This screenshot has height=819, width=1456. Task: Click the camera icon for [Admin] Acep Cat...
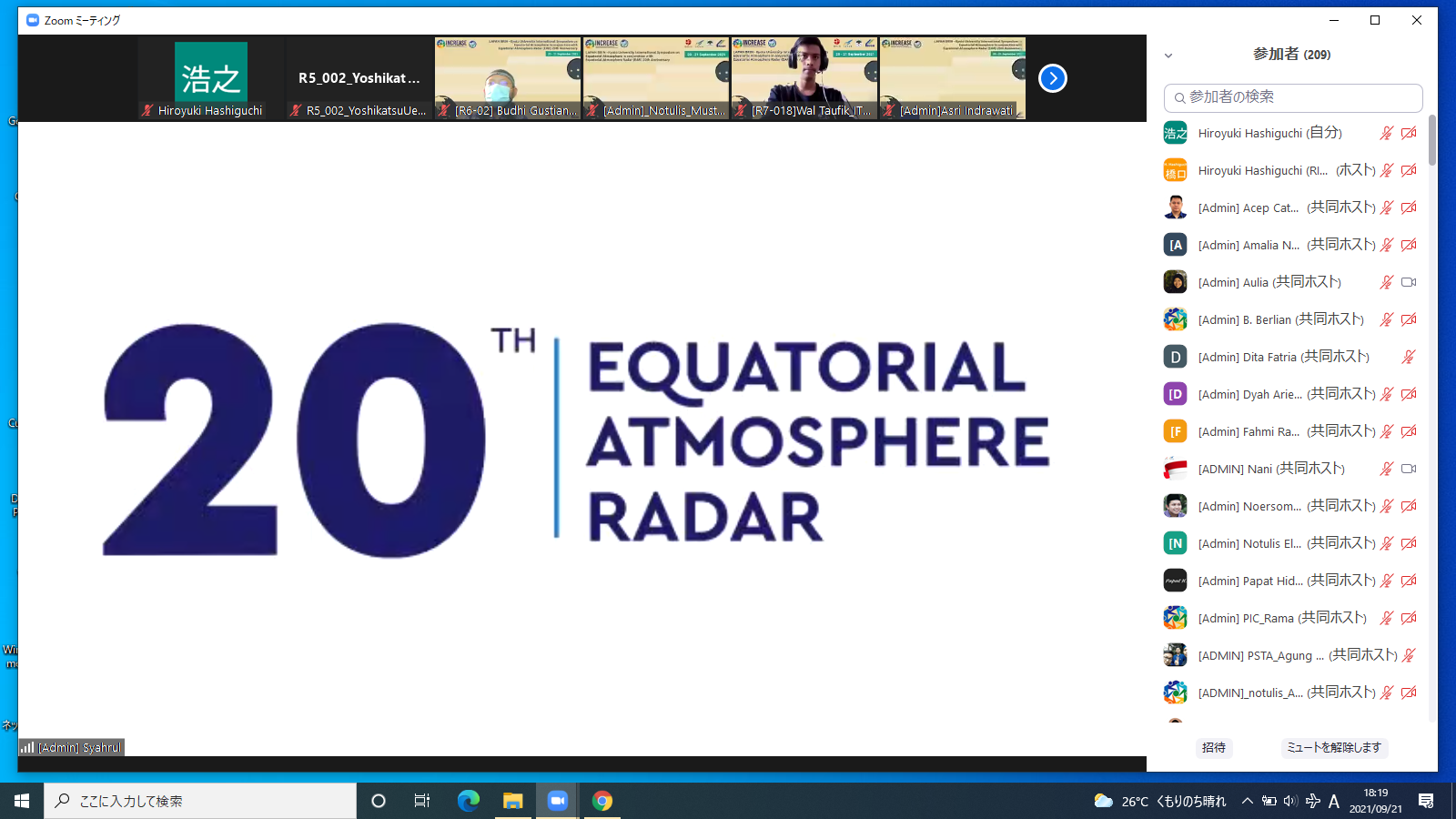click(x=1409, y=207)
